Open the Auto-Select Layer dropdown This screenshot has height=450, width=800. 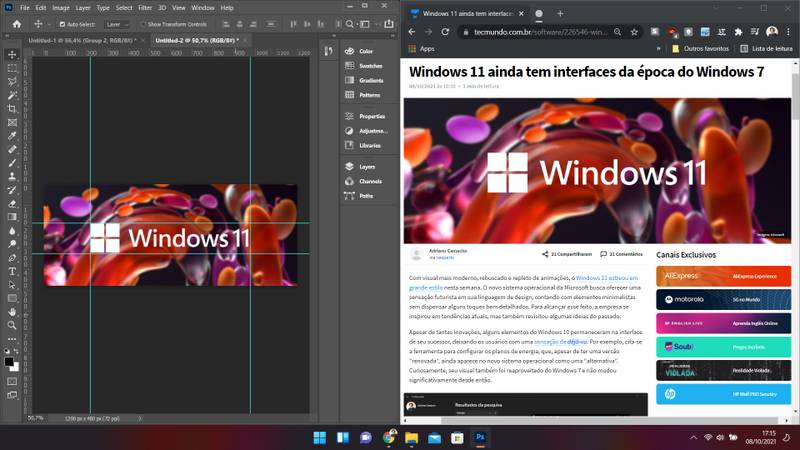pos(117,24)
